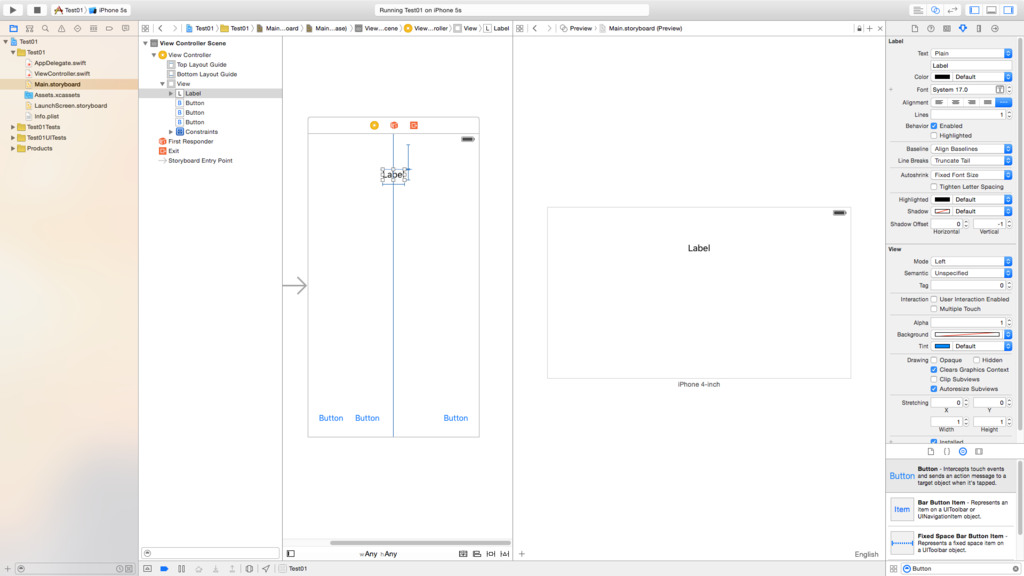Switch to Assistant editor
Viewport: 1024px width, 576px height.
[x=935, y=10]
